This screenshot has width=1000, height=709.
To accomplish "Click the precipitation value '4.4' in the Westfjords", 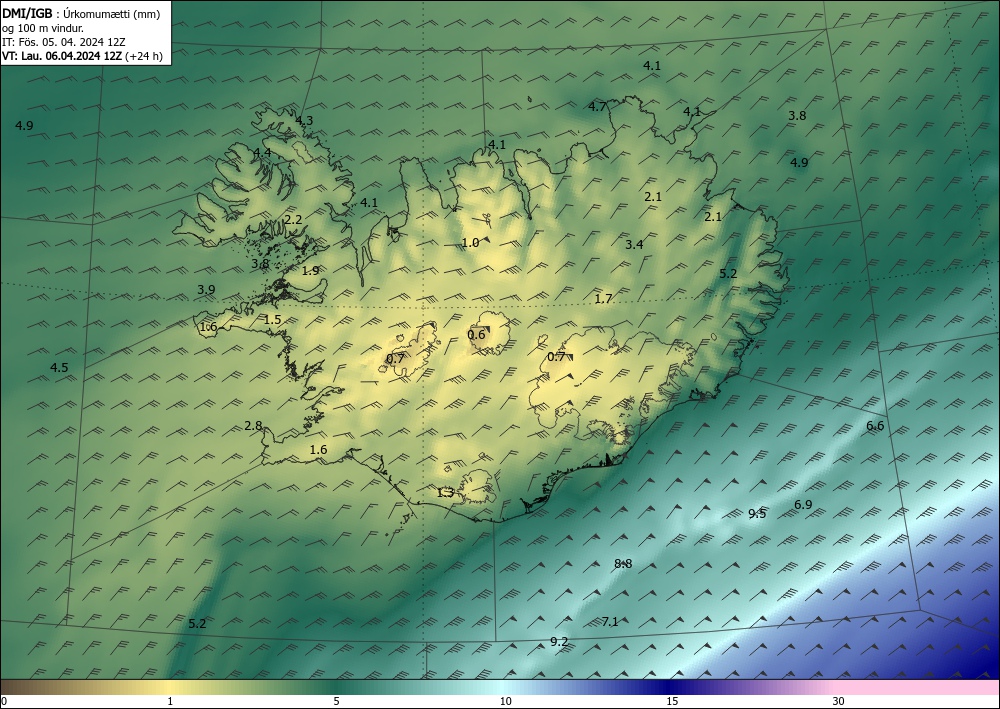I will 262,152.
